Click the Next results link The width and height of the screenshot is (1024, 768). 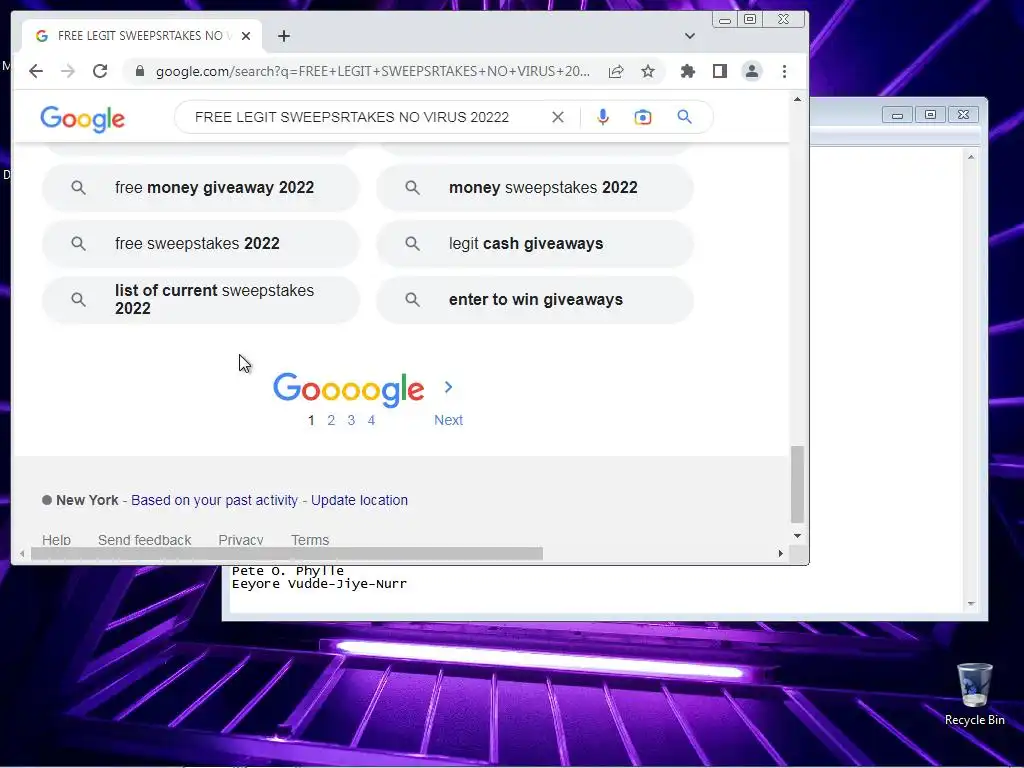pos(449,420)
